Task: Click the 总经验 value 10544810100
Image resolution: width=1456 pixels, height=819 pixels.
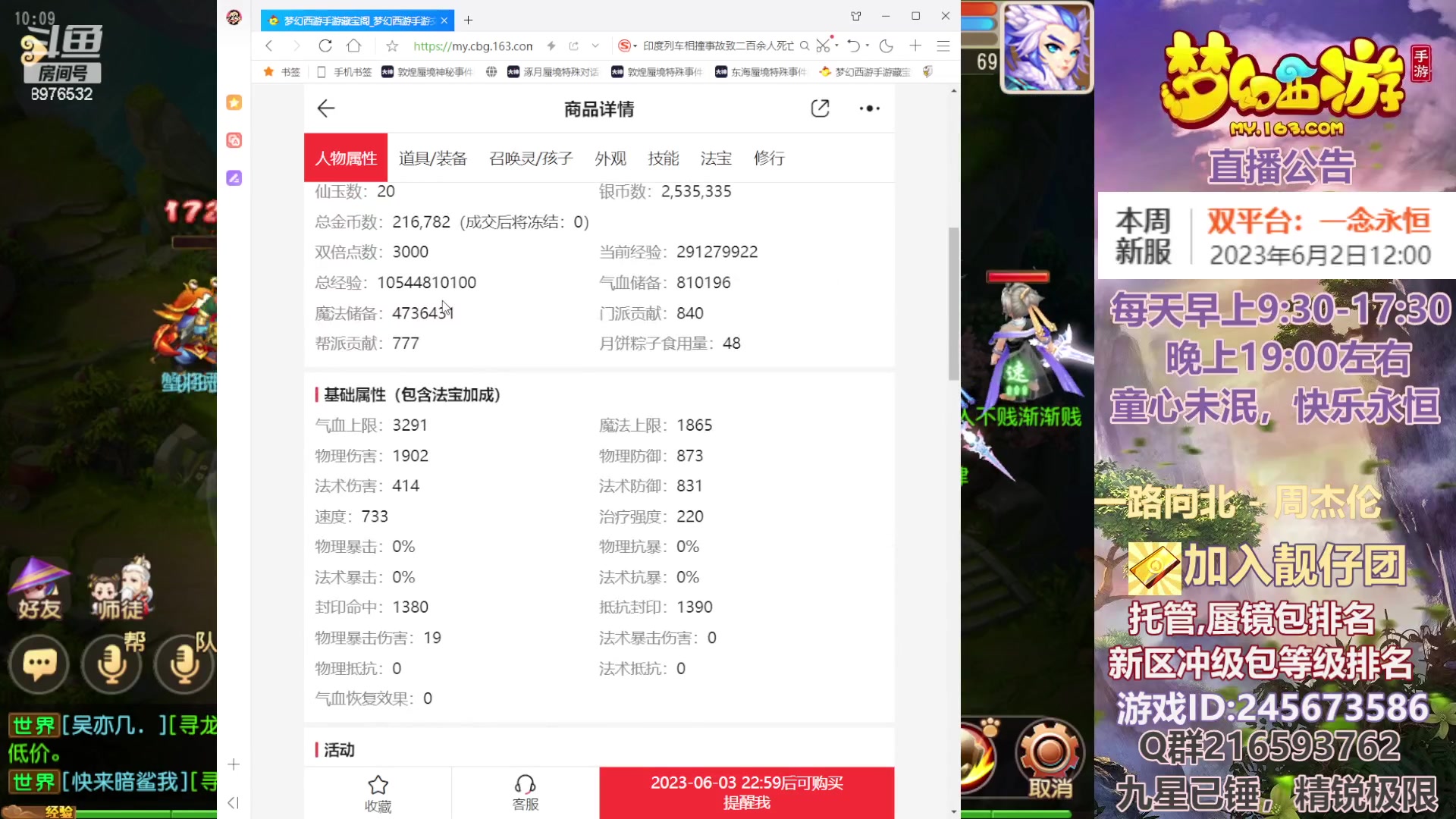Action: pyautogui.click(x=426, y=283)
